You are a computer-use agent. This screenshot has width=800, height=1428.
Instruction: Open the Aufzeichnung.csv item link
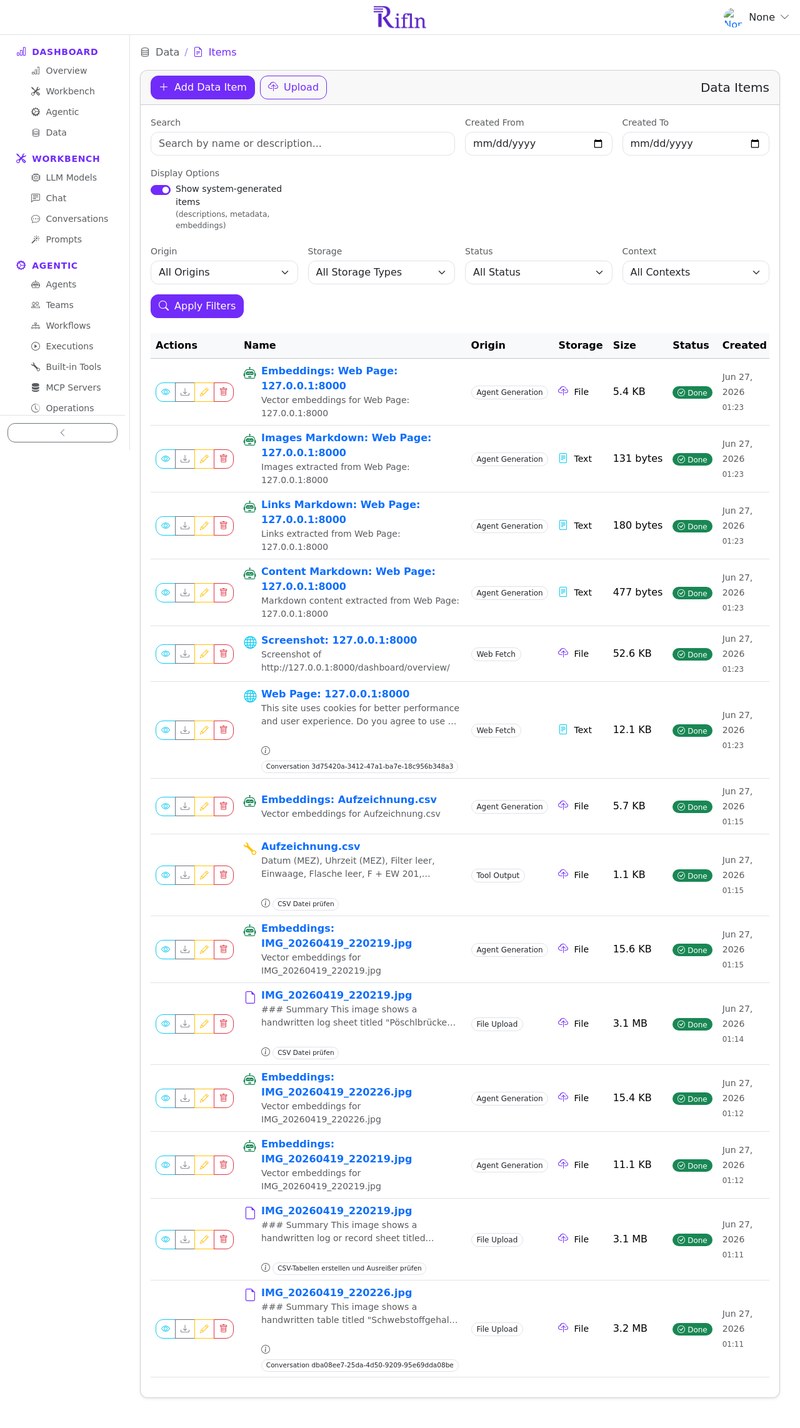click(310, 847)
